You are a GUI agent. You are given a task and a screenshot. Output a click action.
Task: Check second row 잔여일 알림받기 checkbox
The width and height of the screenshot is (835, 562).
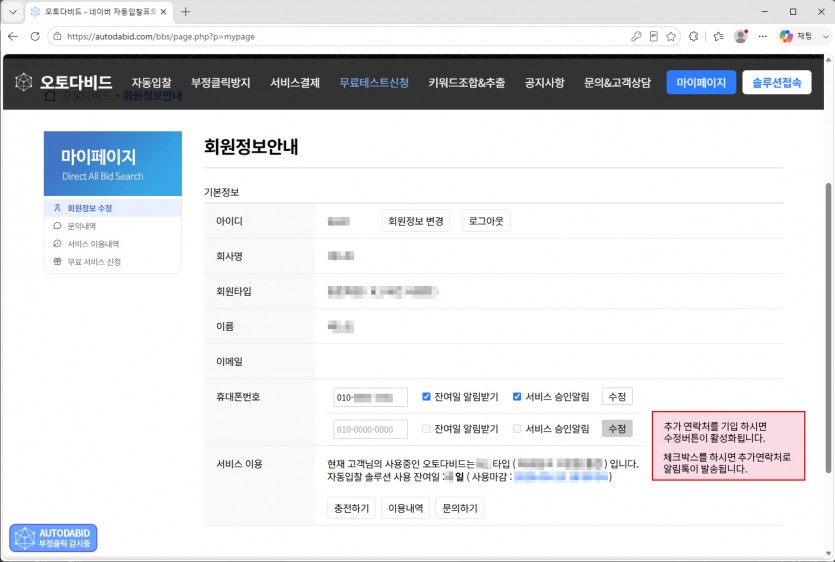426,429
